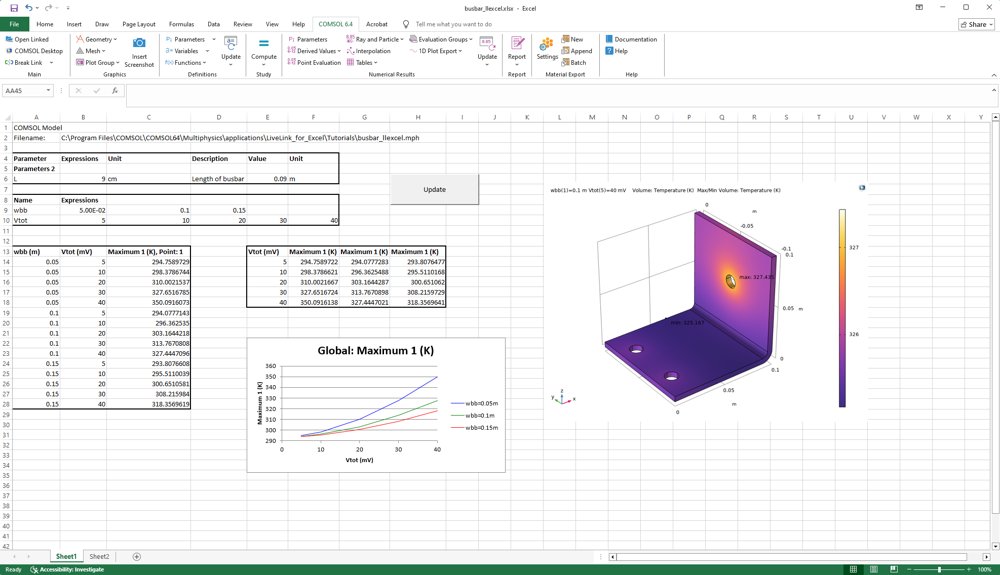Click the Tell me what you want to do field
1000x575 pixels.
(453, 24)
